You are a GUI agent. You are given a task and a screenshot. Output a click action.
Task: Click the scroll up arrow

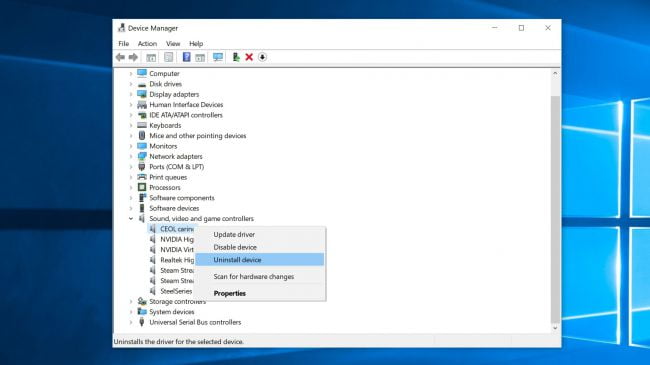coord(555,73)
